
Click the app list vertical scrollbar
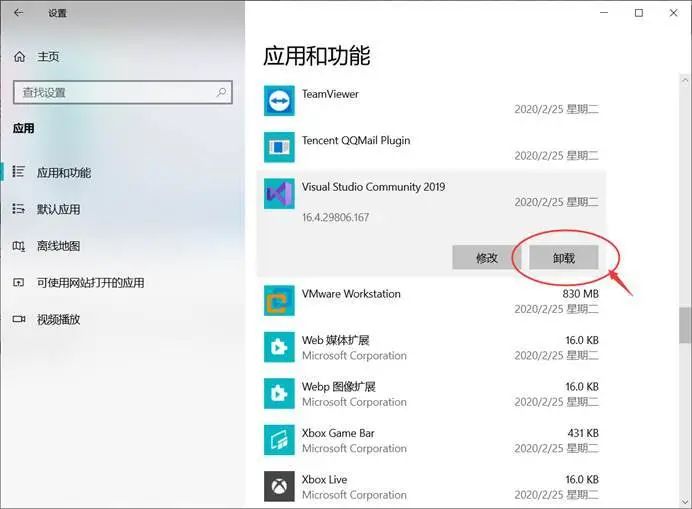(684, 324)
